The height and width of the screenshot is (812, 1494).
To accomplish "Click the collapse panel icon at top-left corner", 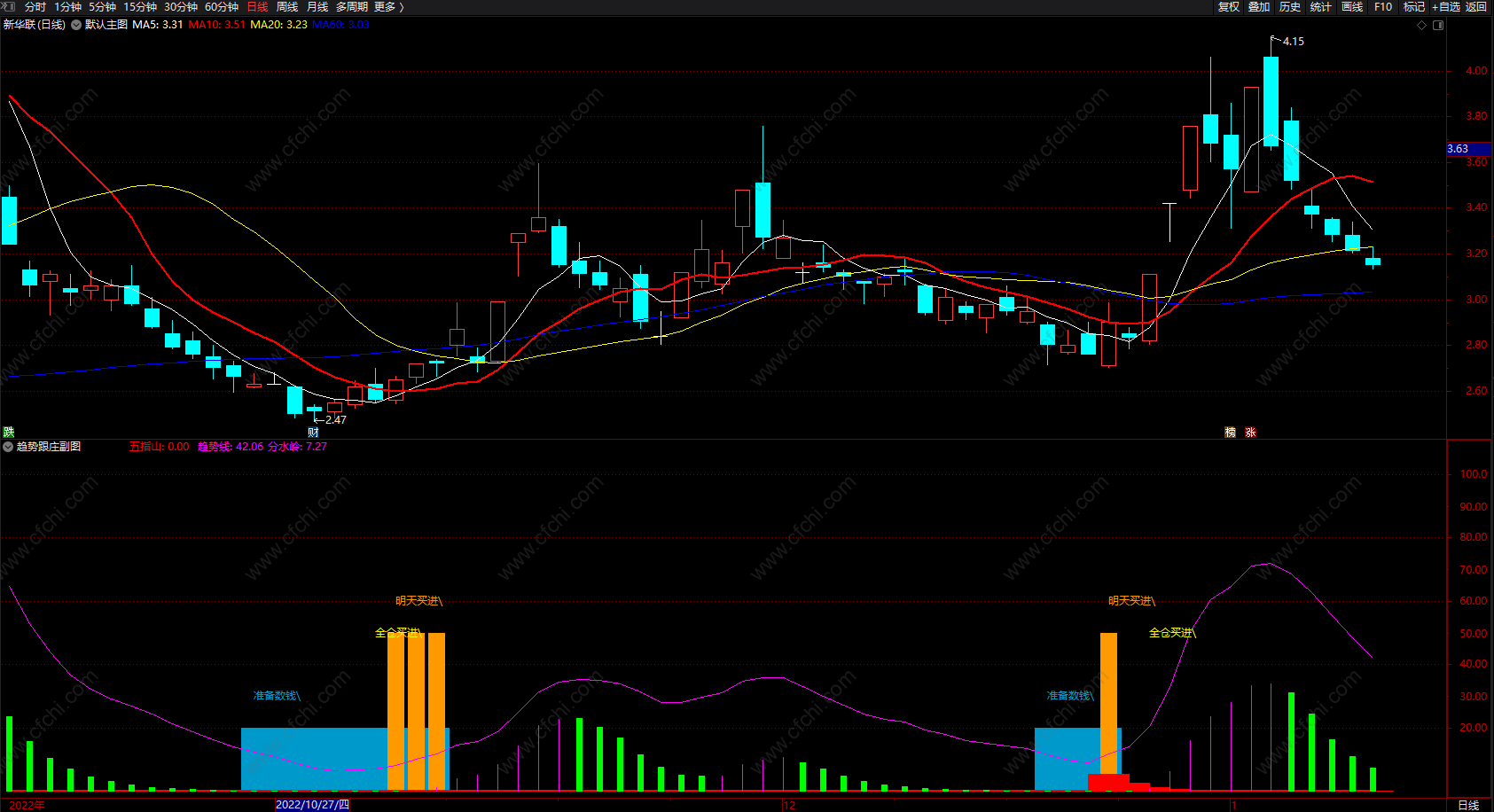I will pyautogui.click(x=9, y=6).
